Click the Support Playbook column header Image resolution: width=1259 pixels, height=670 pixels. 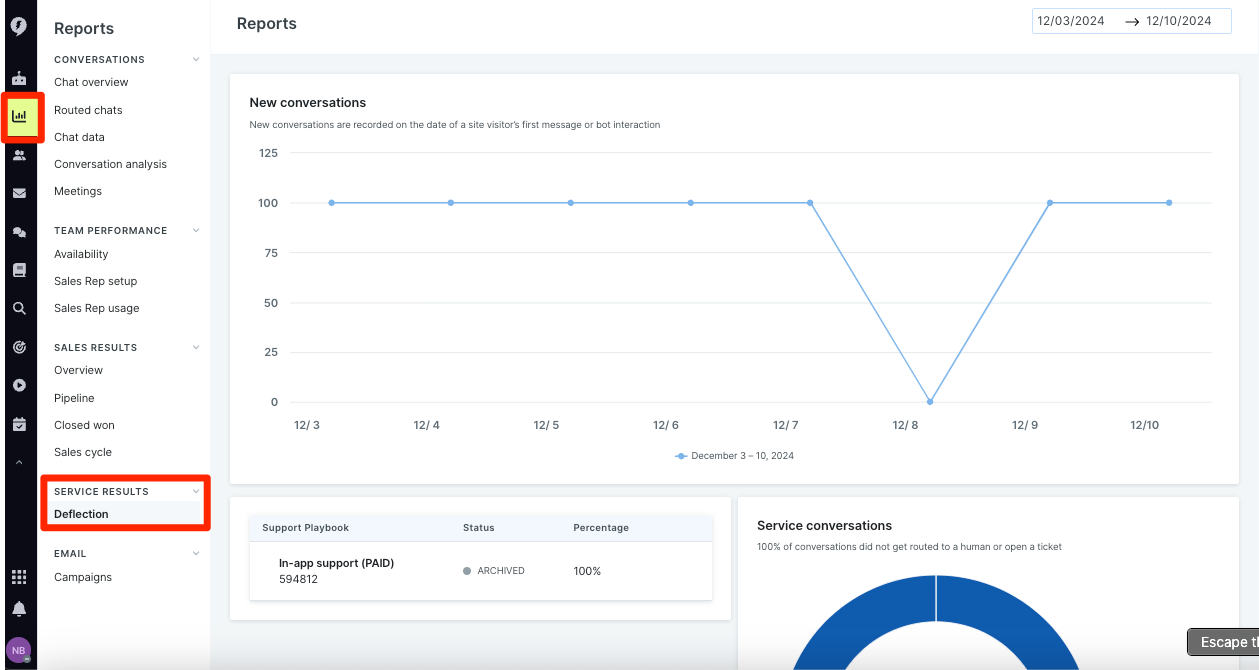(x=305, y=527)
